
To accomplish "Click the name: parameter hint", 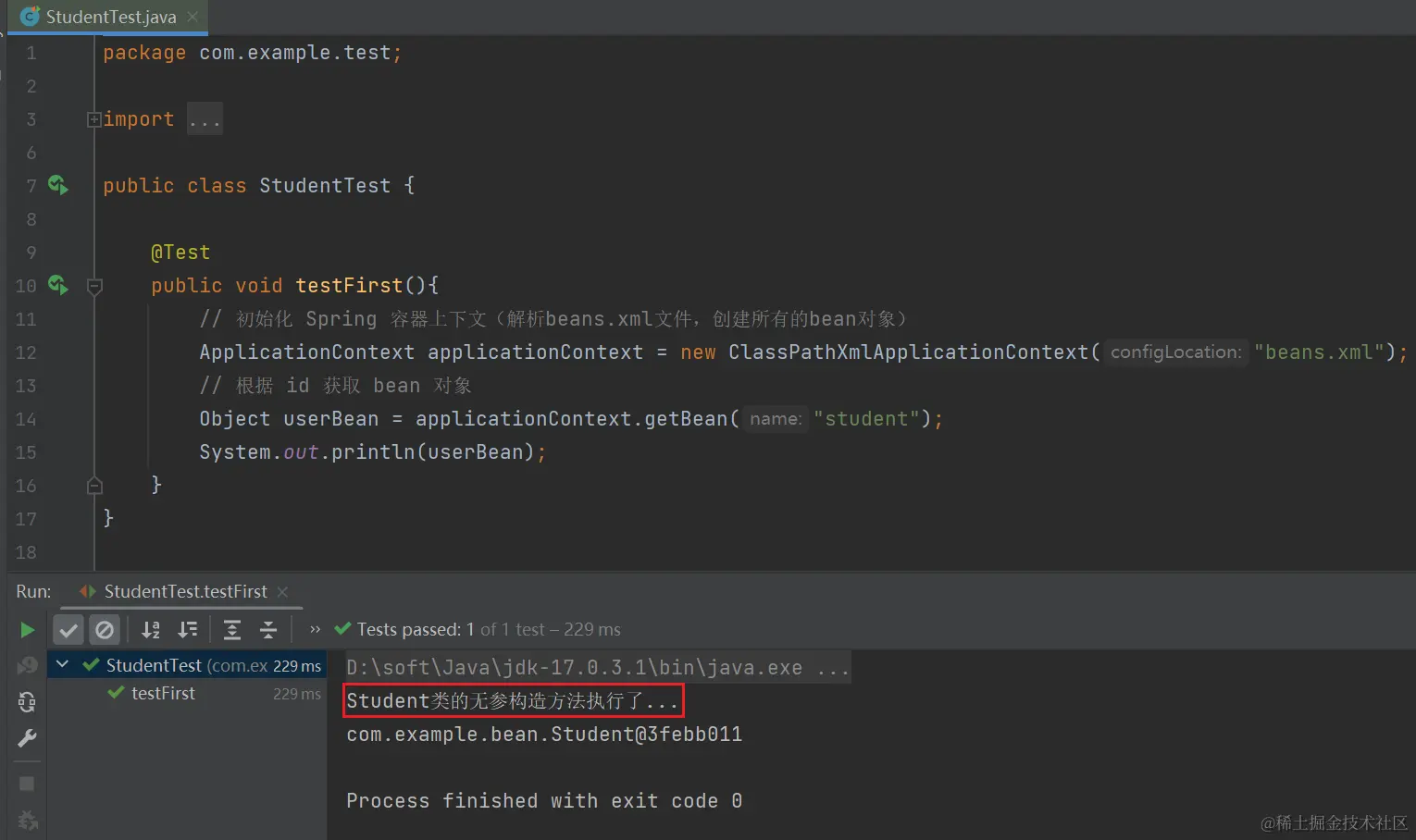I will pyautogui.click(x=776, y=419).
